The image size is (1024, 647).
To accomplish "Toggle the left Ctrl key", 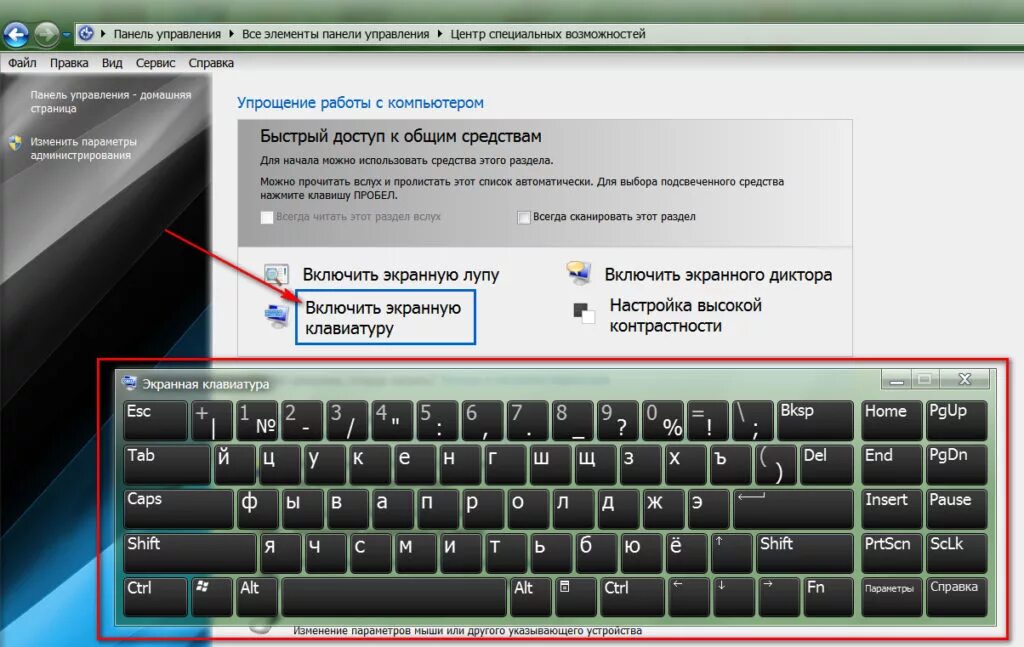I will tap(155, 596).
